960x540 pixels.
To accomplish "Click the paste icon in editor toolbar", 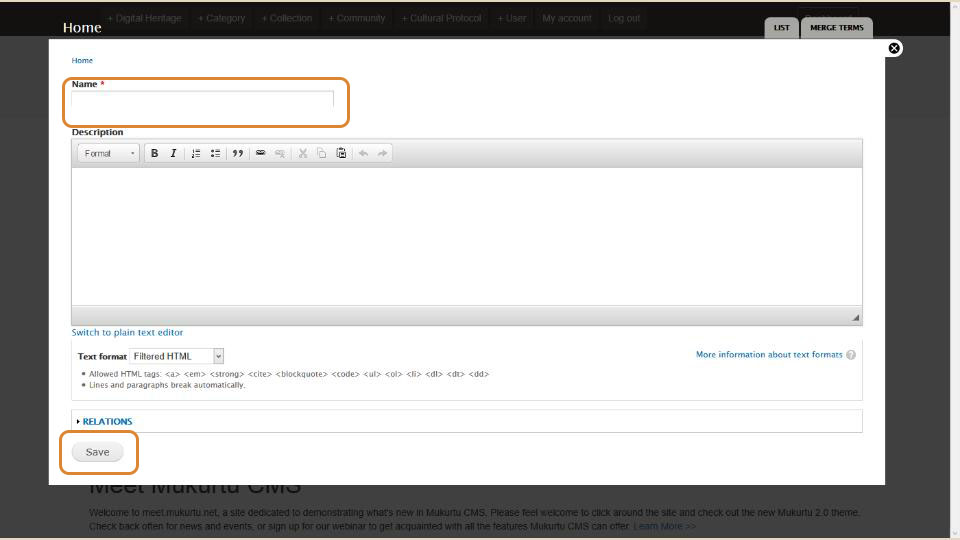I will [342, 153].
